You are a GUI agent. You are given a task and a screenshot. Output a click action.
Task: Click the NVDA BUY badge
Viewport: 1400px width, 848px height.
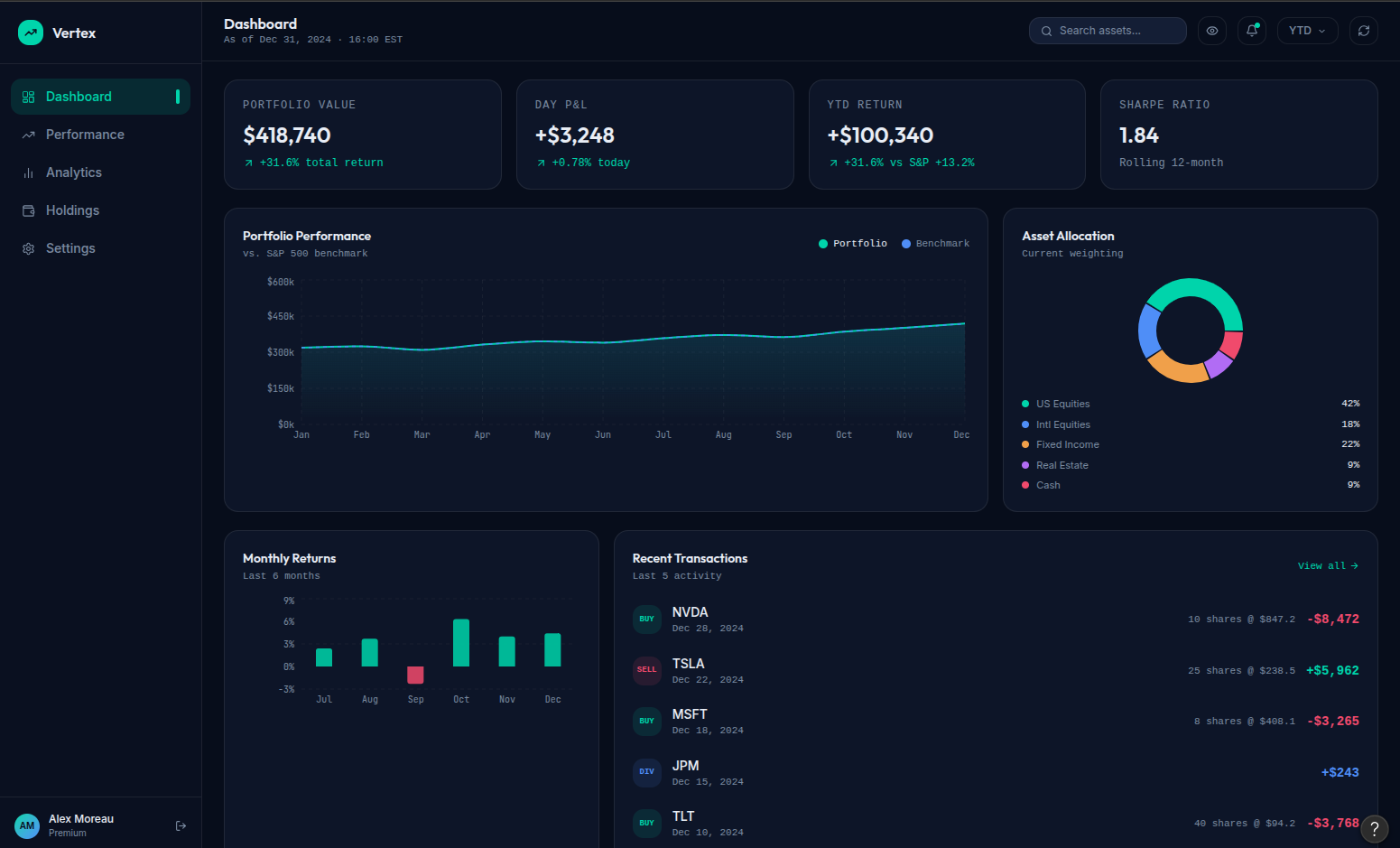(x=647, y=619)
